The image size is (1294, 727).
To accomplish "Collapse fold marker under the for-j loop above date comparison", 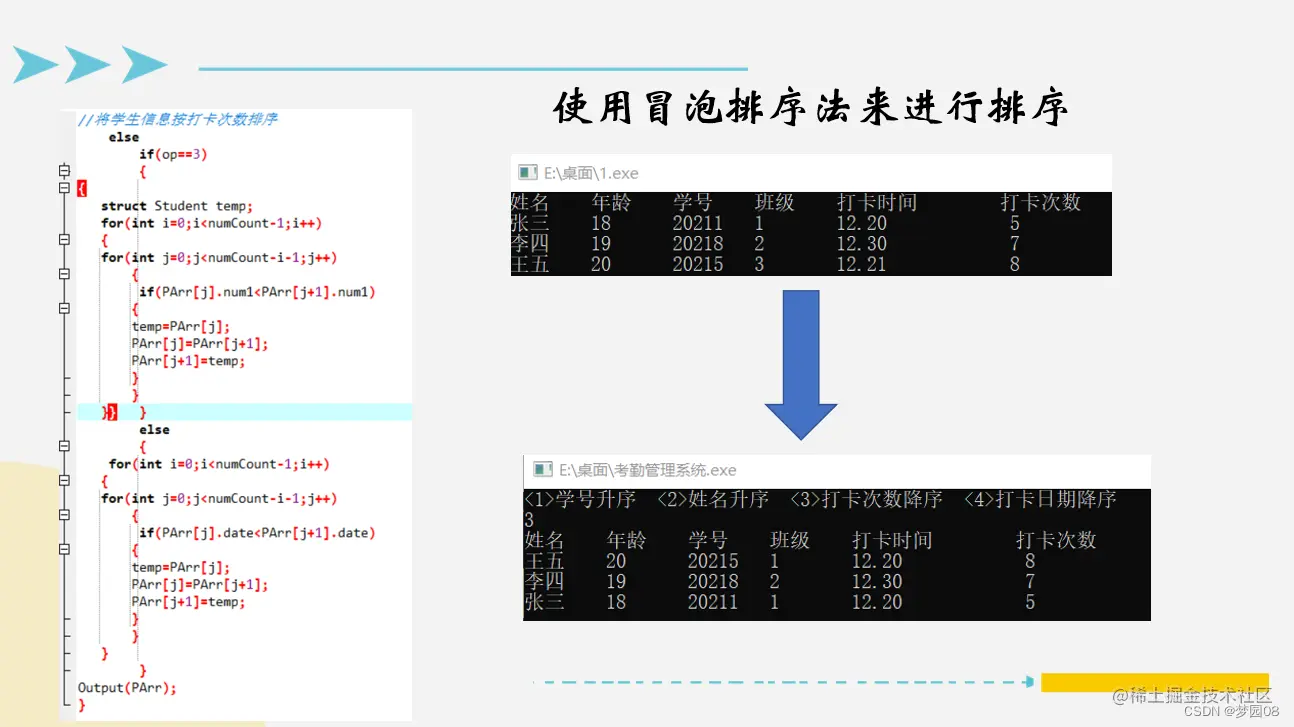I will (x=64, y=515).
